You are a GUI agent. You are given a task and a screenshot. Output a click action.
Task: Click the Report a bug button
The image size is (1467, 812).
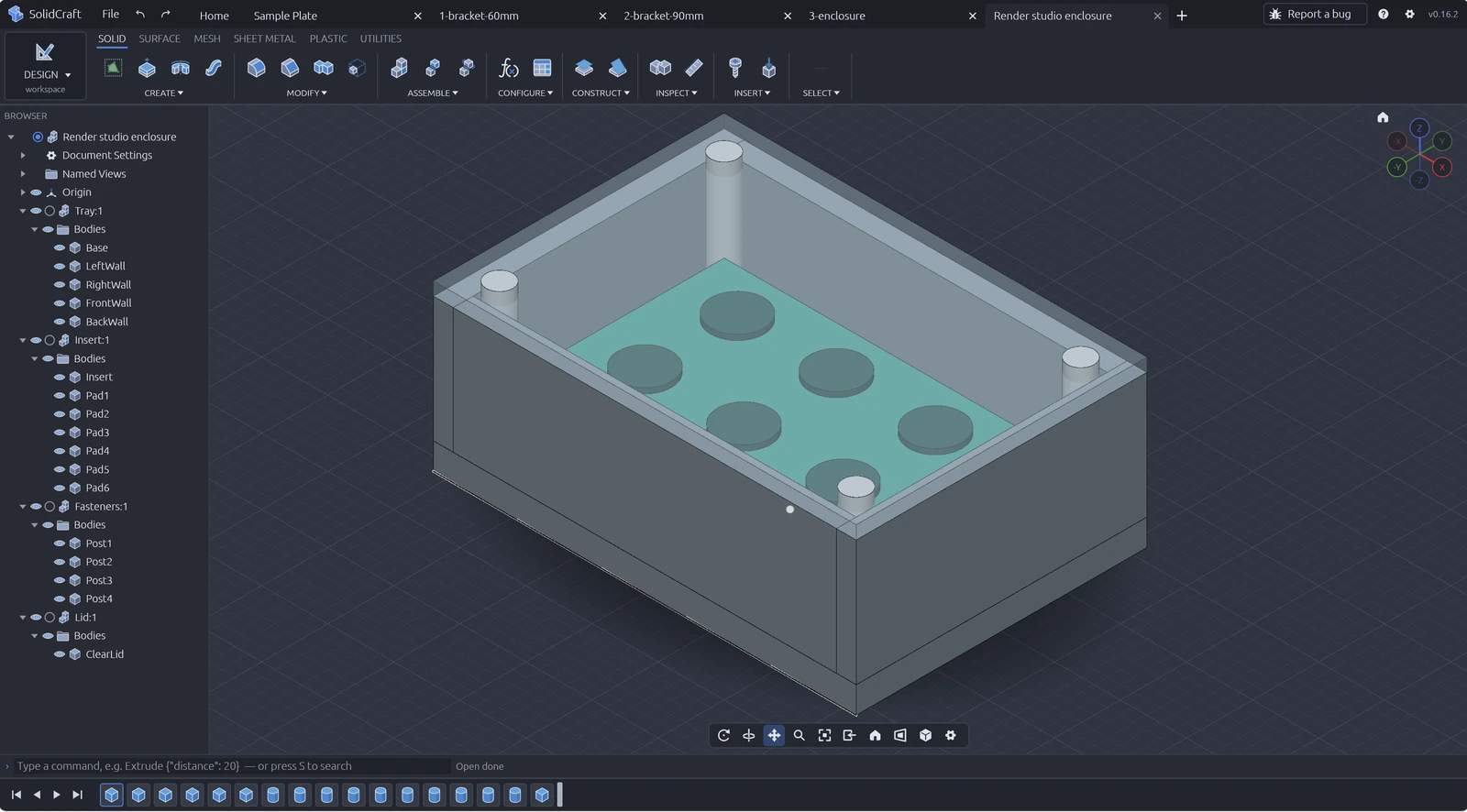tap(1315, 14)
